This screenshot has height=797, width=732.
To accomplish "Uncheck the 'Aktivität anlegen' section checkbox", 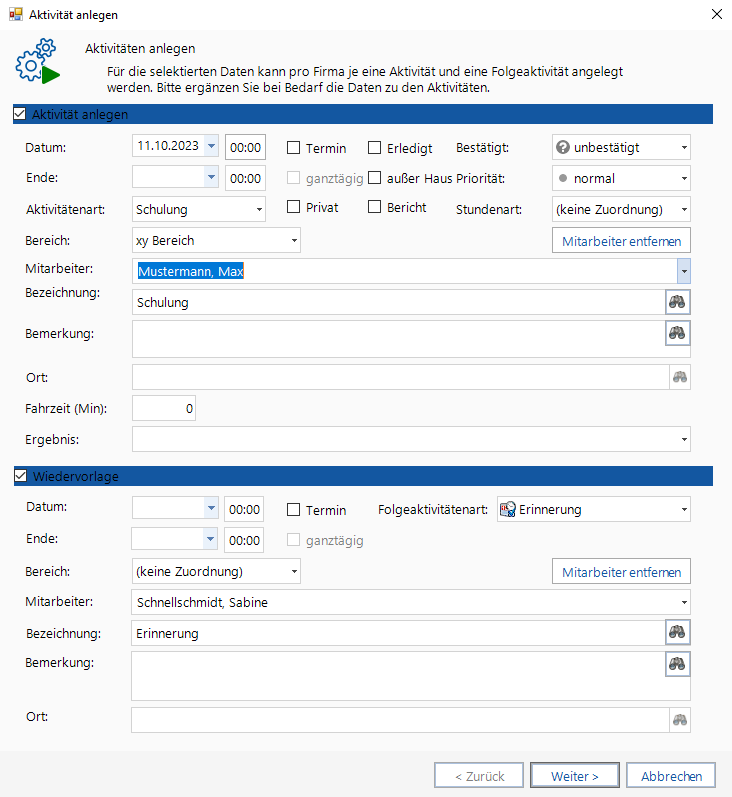I will pos(20,114).
